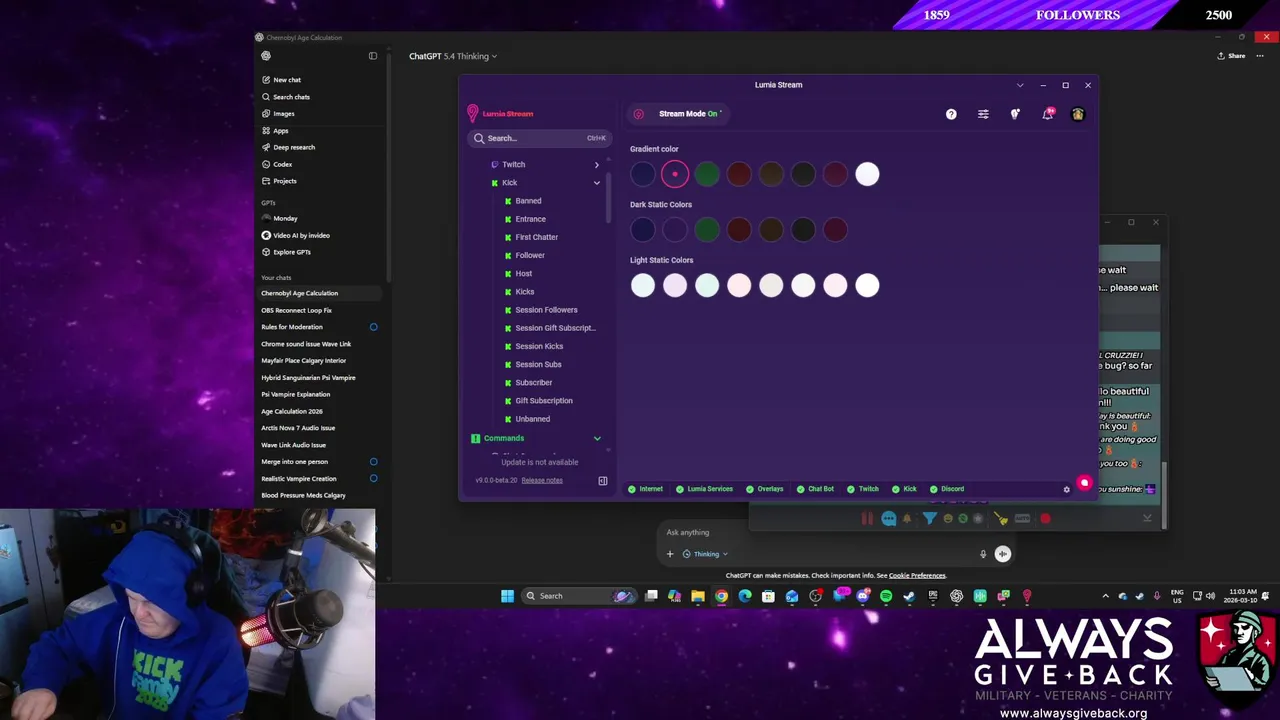Click the broom clear icon in overlay toolbar
The width and height of the screenshot is (1280, 720).
pos(1001,518)
